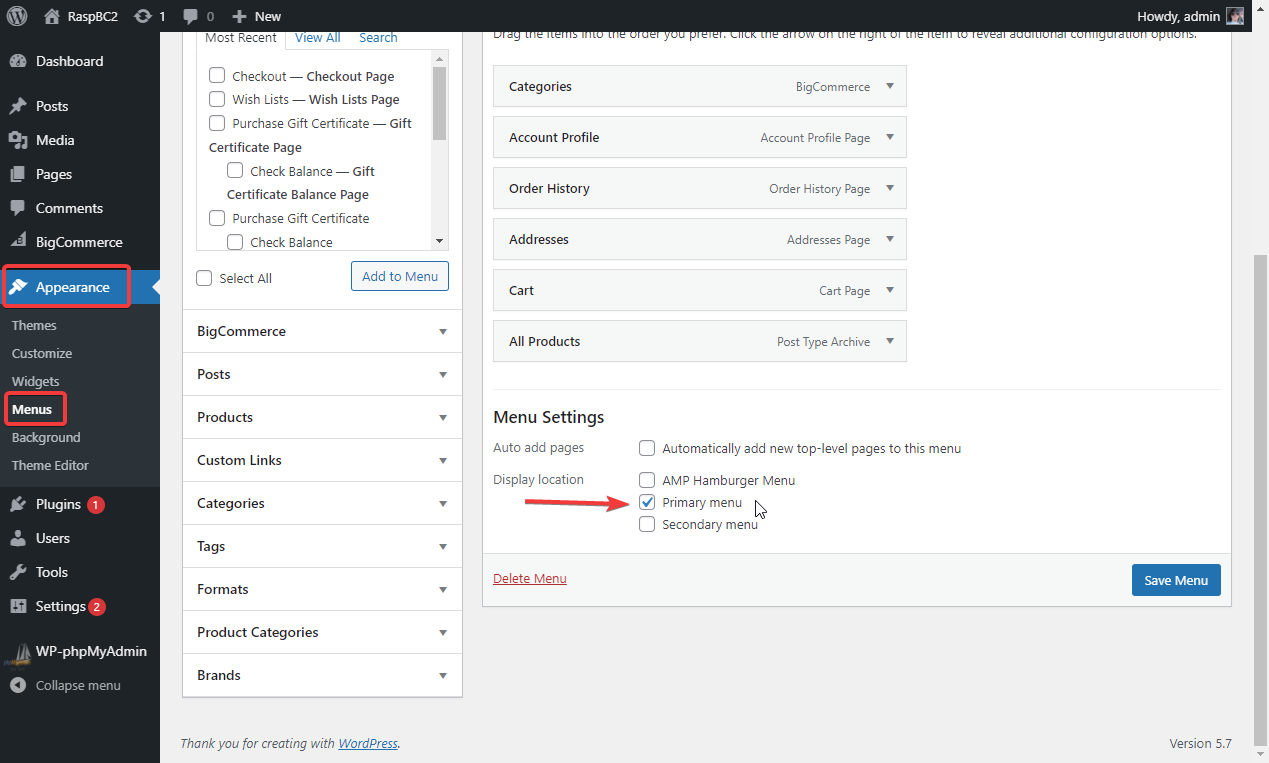Click the Tools wrench icon

click(x=18, y=572)
